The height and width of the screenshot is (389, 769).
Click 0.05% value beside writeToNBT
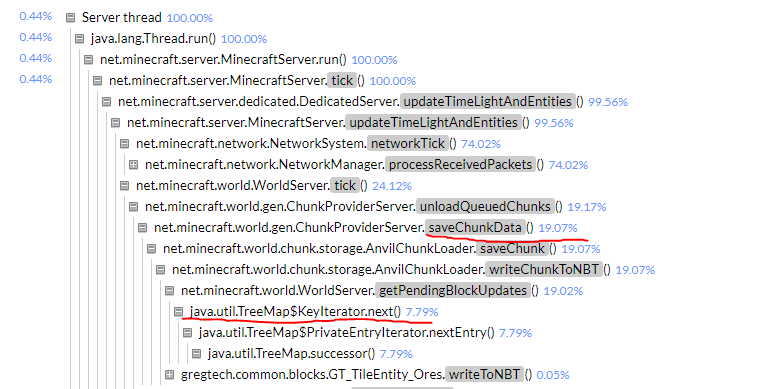[x=553, y=375]
